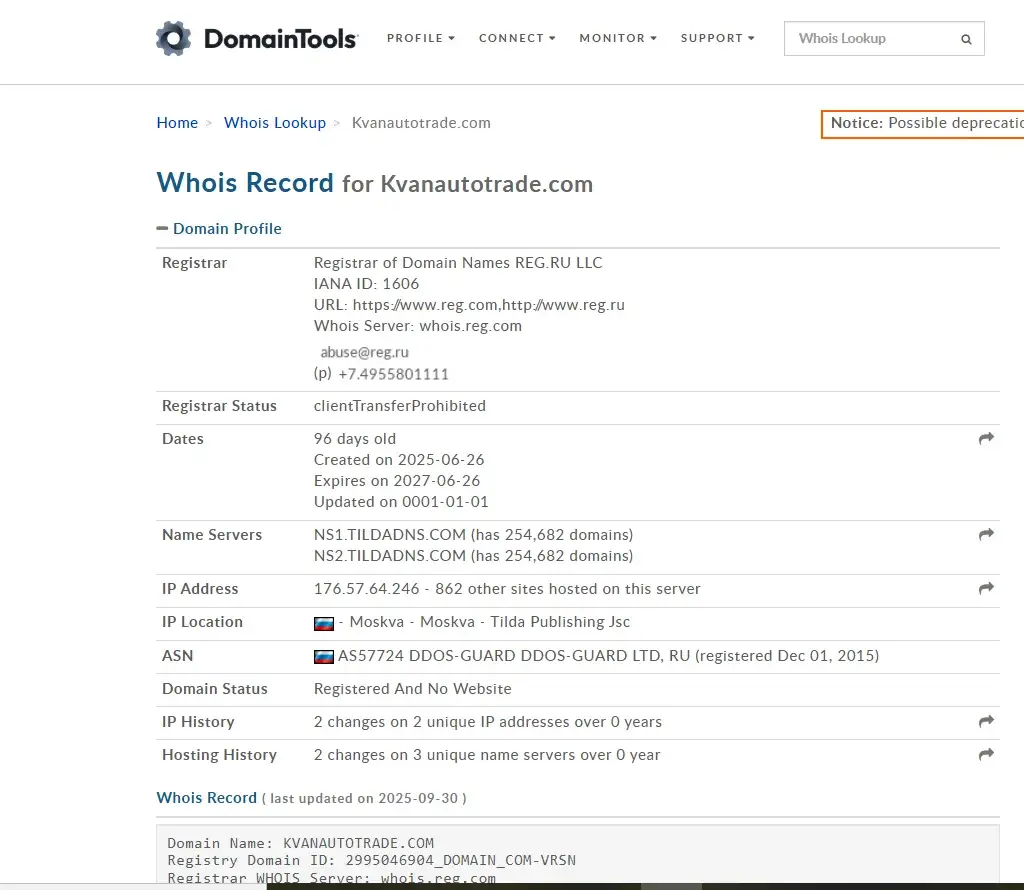
Task: Click the Notice: Possible deprecation banner
Action: (923, 123)
